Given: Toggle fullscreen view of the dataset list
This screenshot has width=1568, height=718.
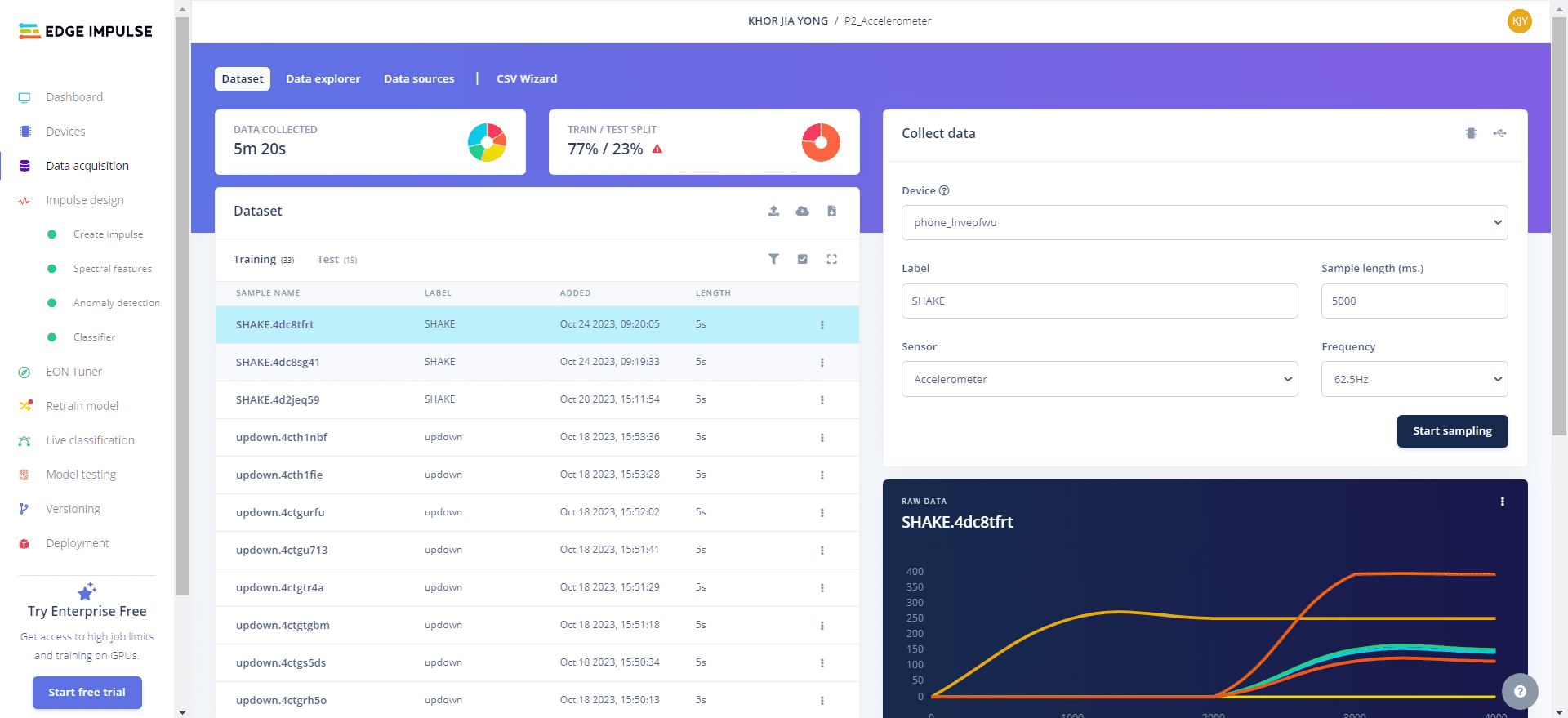Looking at the screenshot, I should (x=831, y=259).
